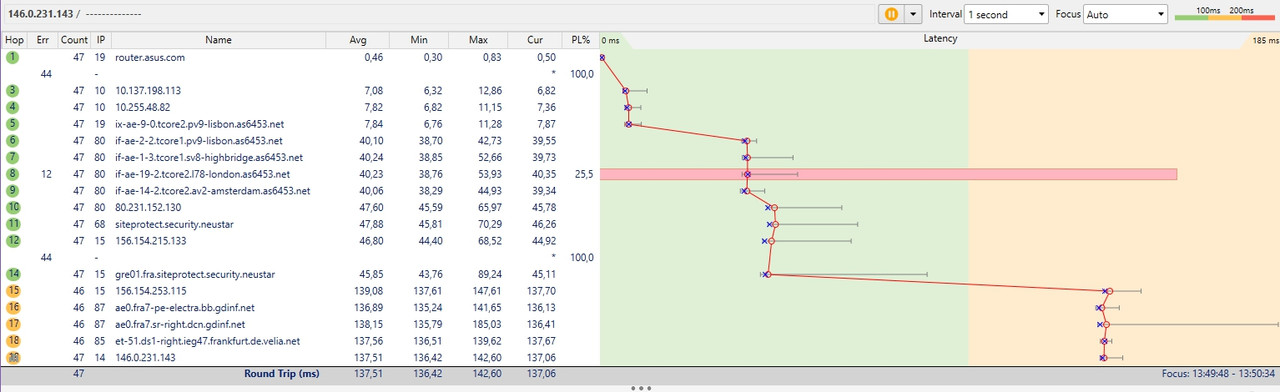
Task: Click the Round Trip (ms) summary label
Action: click(x=281, y=374)
